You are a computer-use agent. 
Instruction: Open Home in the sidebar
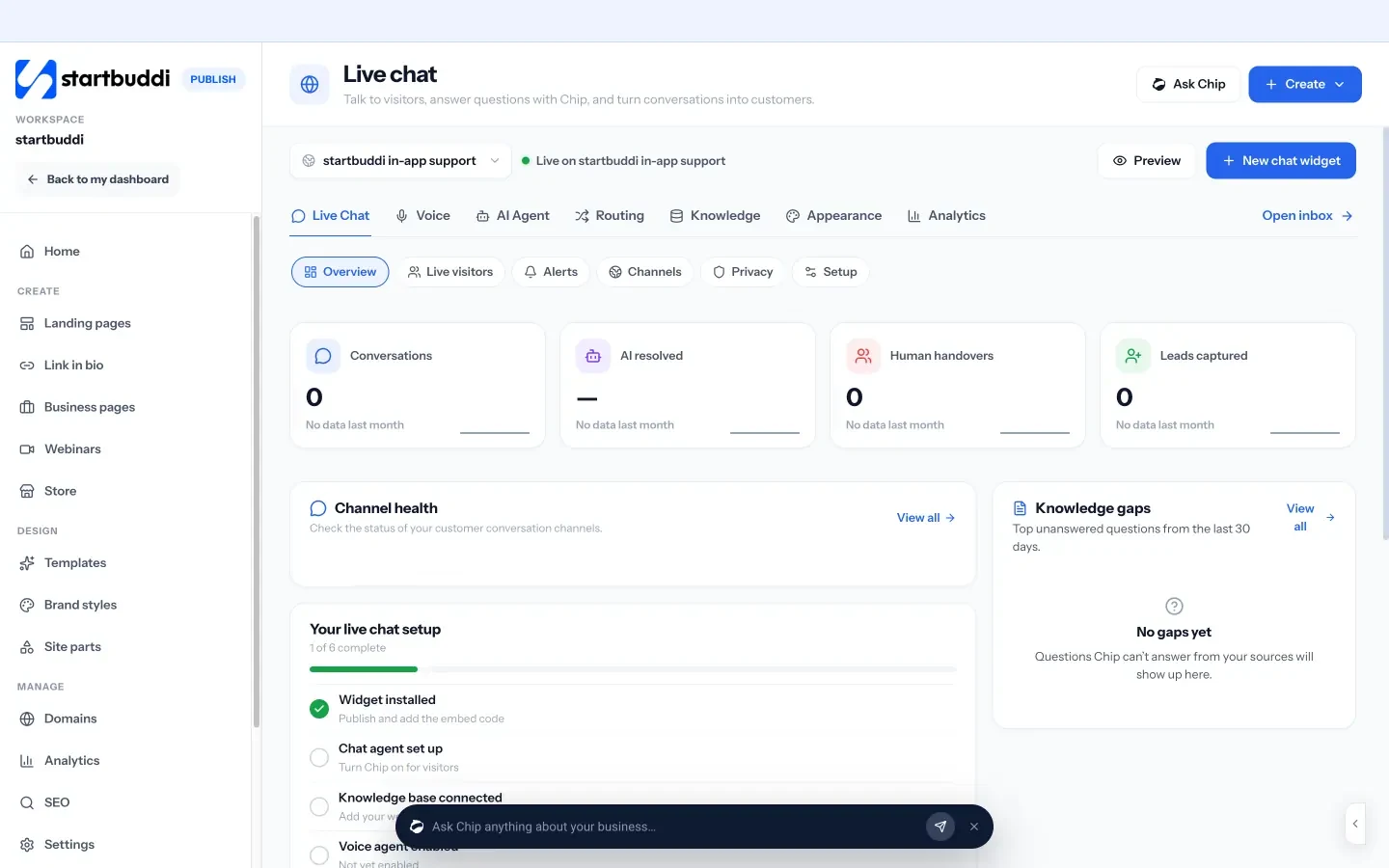125,252
